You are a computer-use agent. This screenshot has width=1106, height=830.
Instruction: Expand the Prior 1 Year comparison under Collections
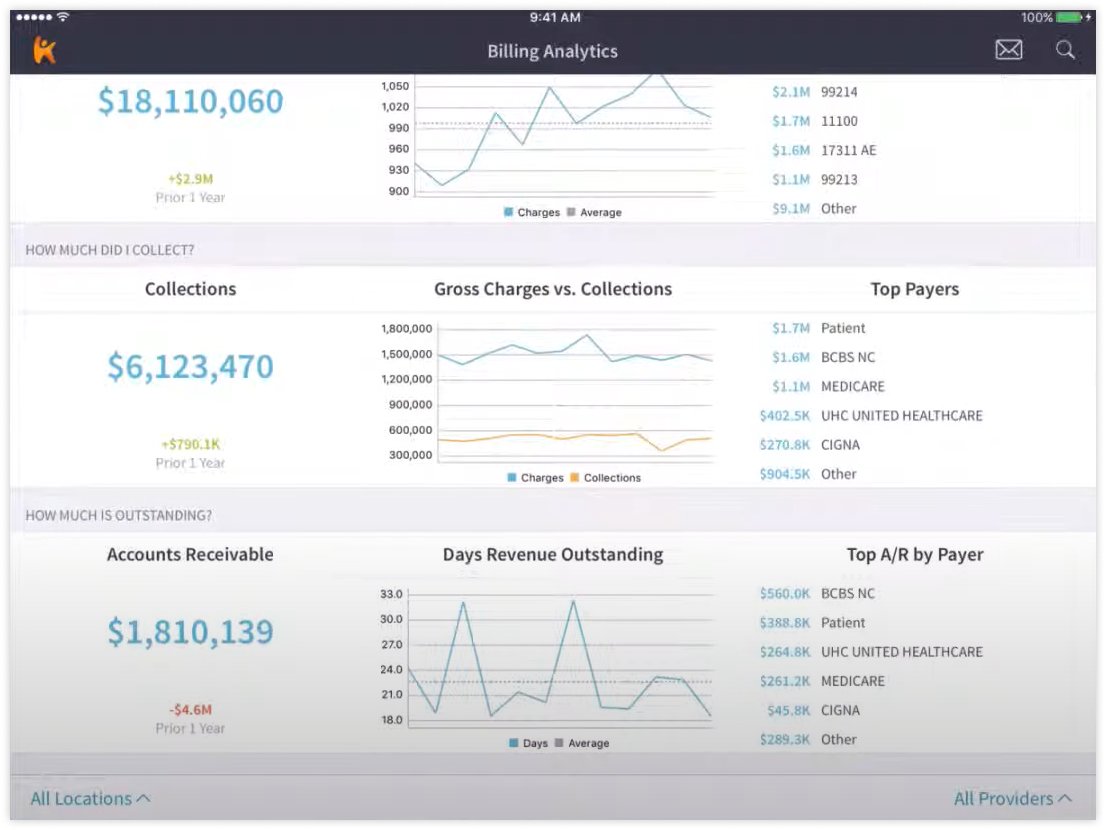pos(190,452)
